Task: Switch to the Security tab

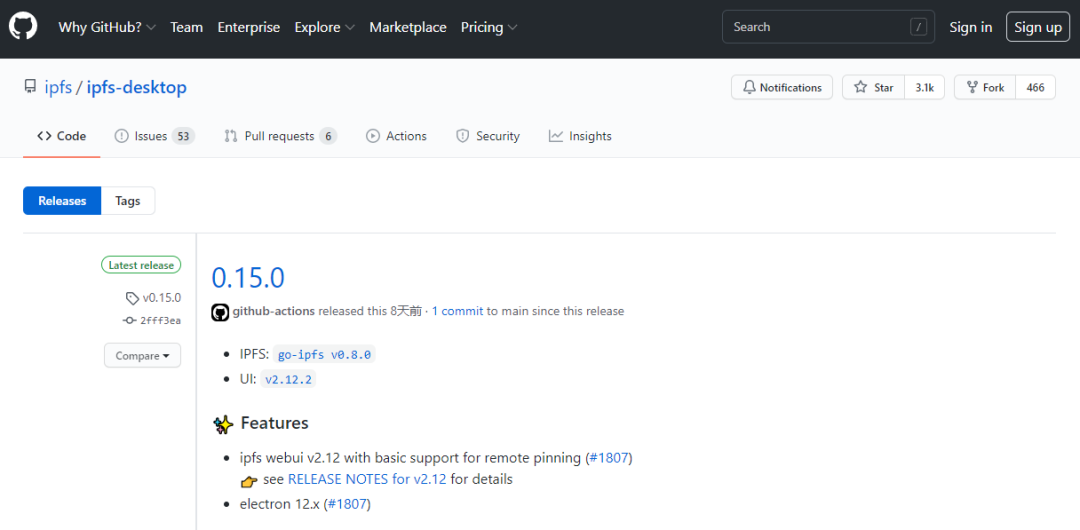Action: click(488, 136)
